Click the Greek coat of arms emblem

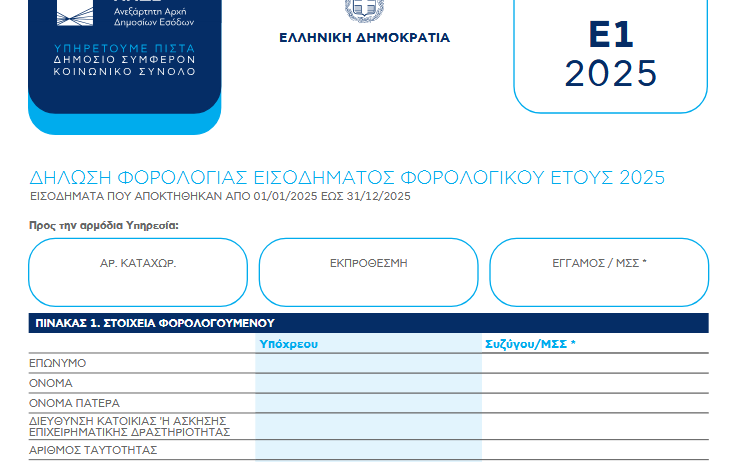coord(364,10)
